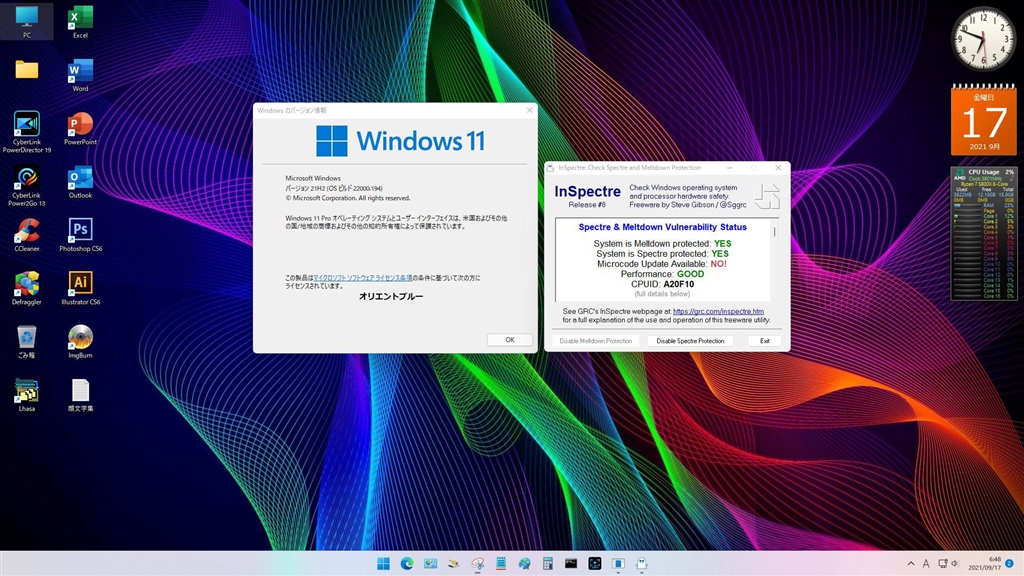Open the Outlook desktop shortcut
The image size is (1024, 576).
coord(80,182)
